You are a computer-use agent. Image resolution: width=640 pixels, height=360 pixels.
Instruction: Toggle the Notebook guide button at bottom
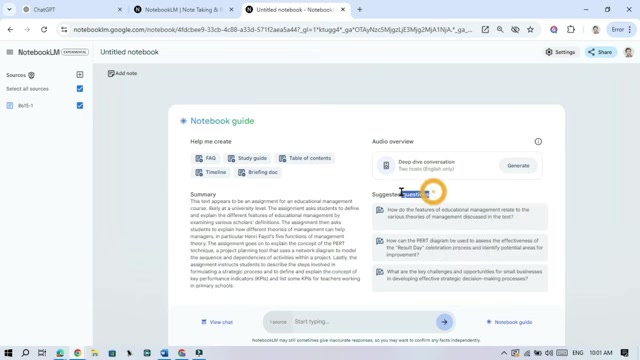509,322
